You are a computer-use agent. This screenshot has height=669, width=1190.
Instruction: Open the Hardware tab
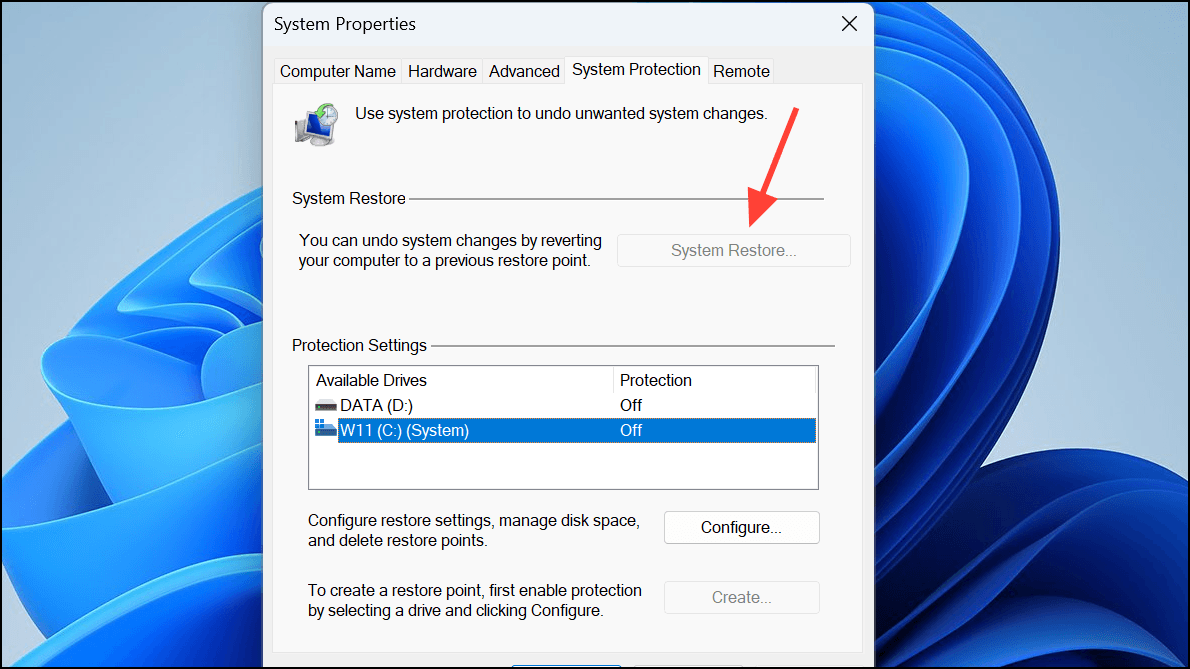[442, 71]
